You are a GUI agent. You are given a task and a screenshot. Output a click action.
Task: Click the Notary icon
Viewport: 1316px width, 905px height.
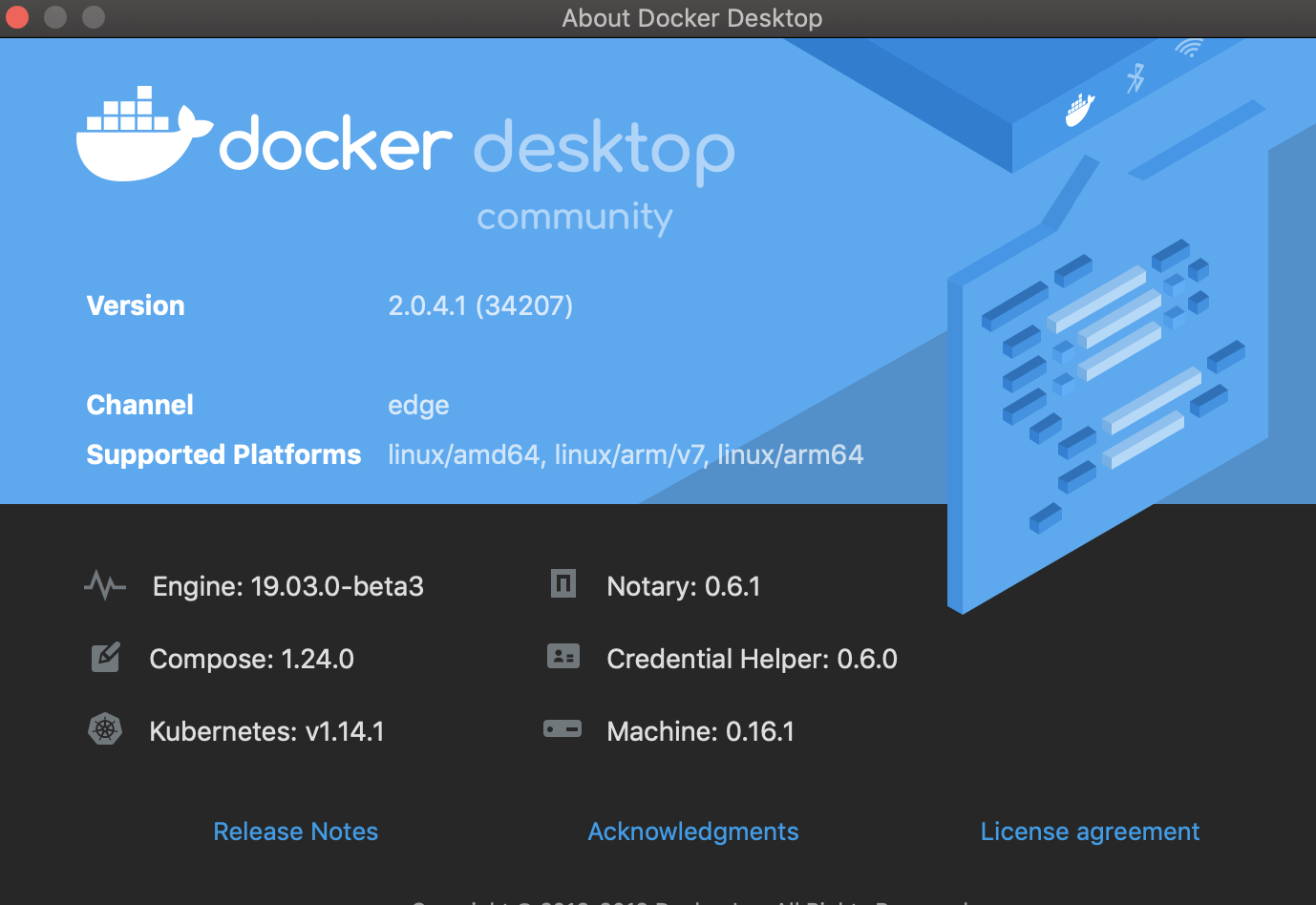[562, 584]
